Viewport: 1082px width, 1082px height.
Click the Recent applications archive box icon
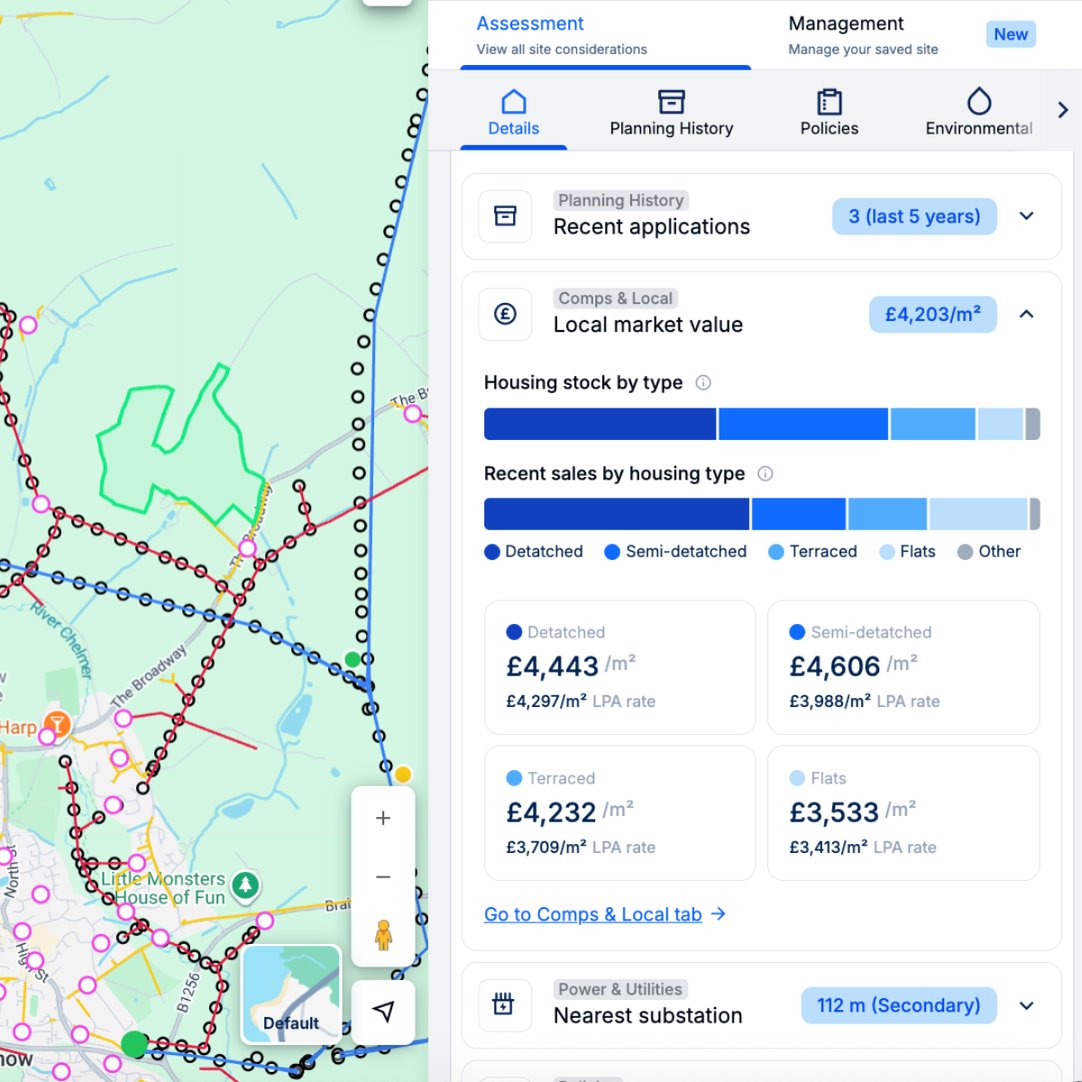(x=505, y=216)
